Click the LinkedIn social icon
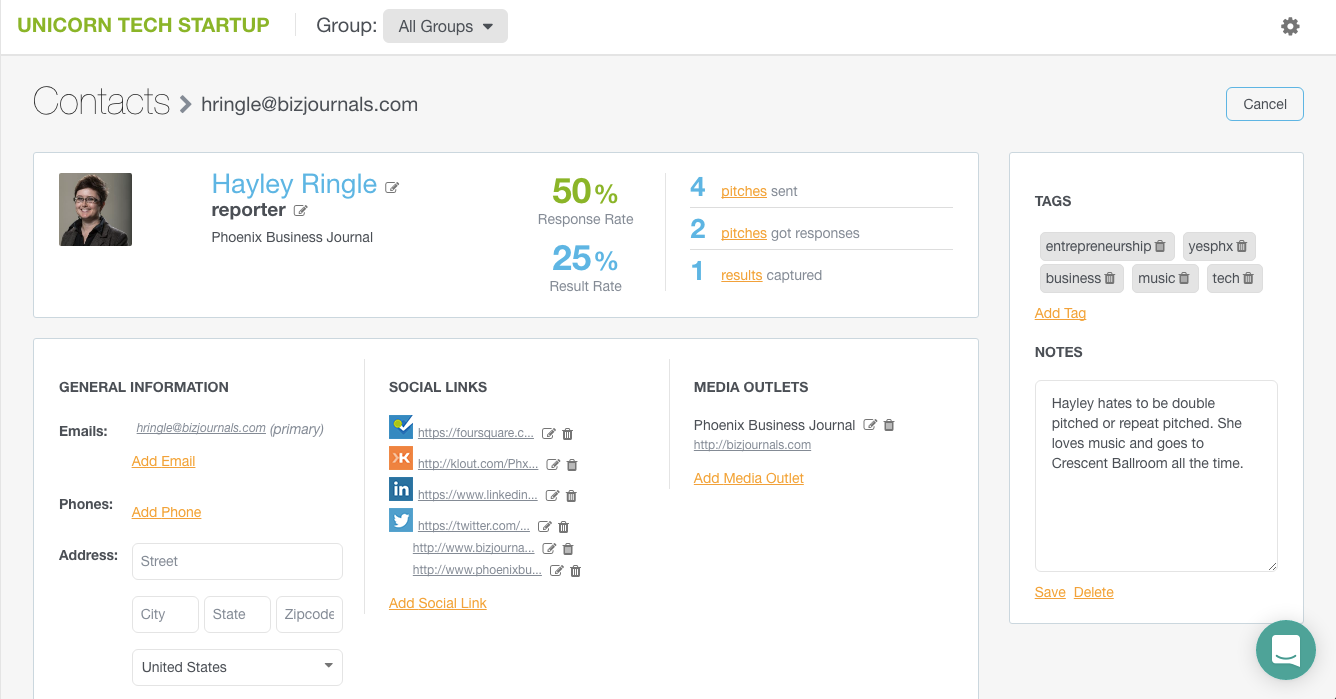 tap(401, 489)
